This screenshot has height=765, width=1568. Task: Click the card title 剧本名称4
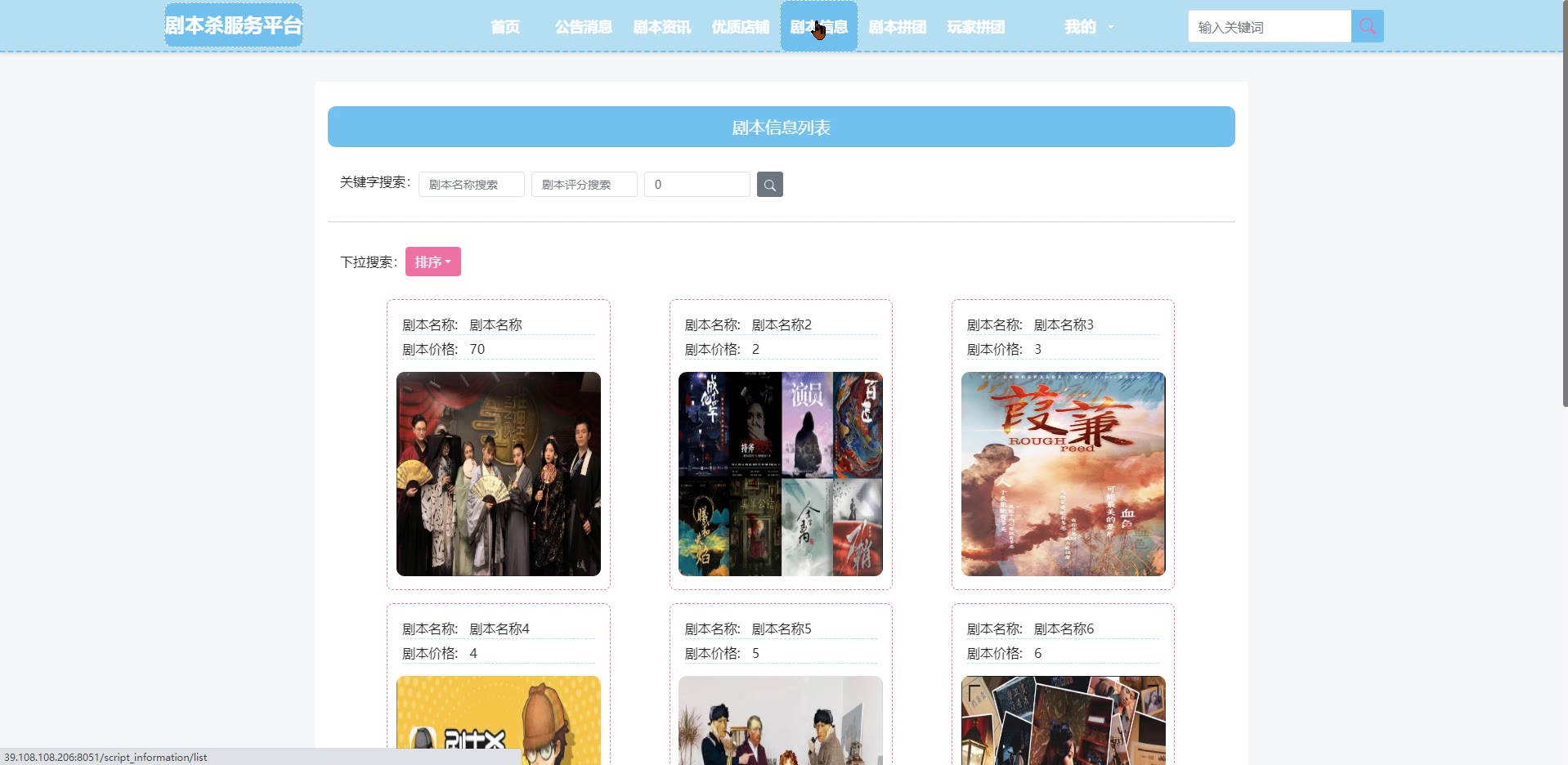[x=500, y=629]
